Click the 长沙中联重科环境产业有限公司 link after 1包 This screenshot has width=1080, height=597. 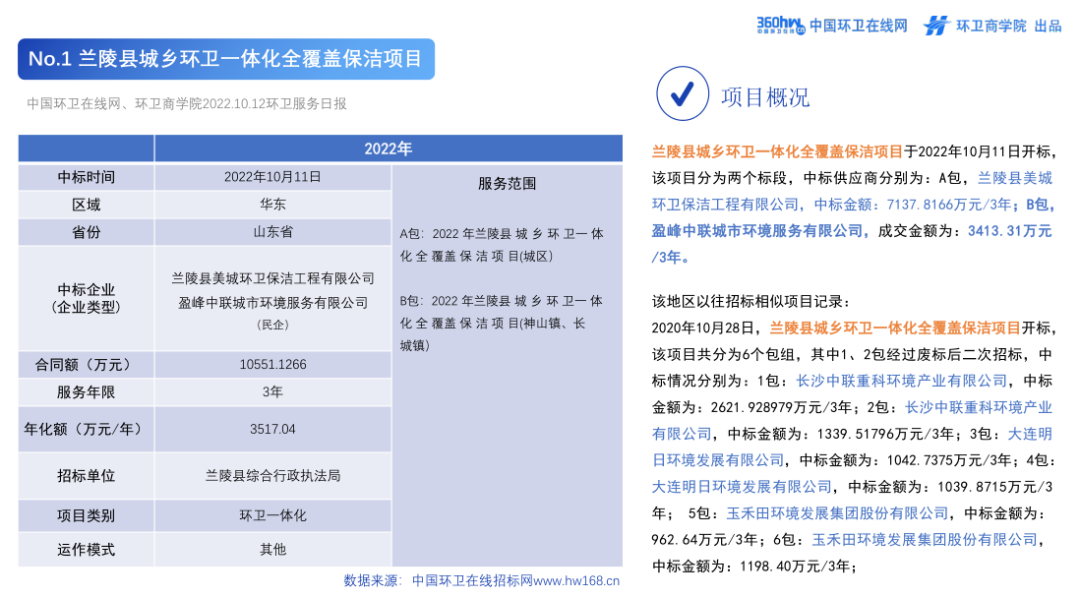click(x=901, y=381)
